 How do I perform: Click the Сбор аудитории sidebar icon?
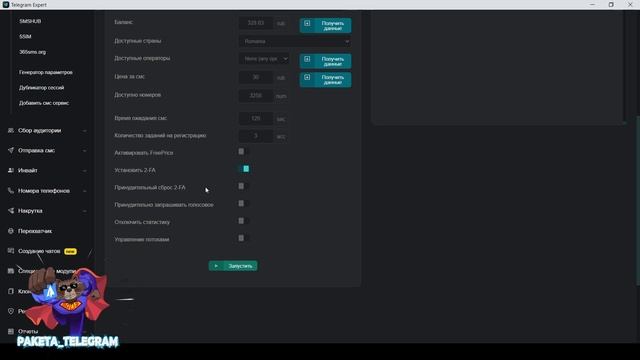[11, 130]
